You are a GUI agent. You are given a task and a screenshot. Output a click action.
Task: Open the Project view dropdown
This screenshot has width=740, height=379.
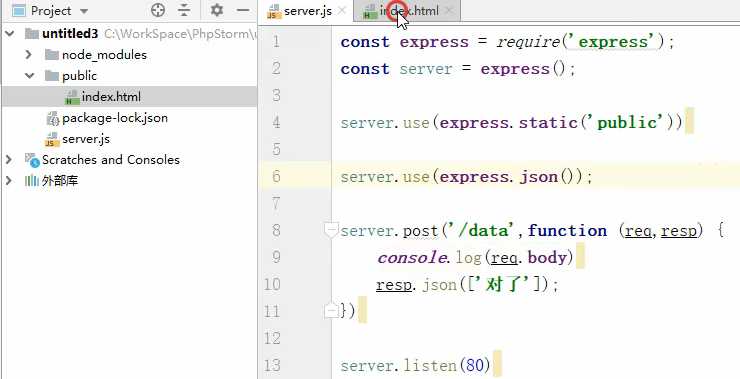pyautogui.click(x=84, y=11)
